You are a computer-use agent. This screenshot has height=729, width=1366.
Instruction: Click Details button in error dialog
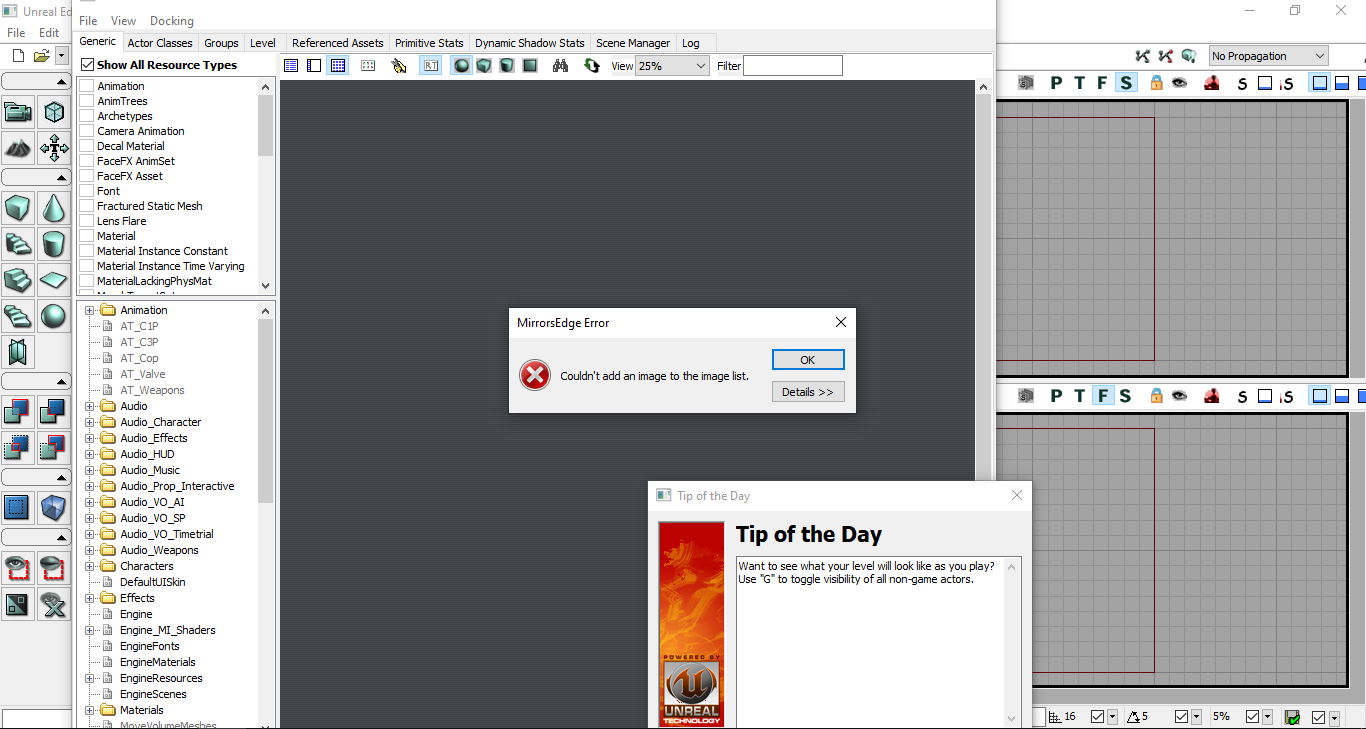[808, 392]
